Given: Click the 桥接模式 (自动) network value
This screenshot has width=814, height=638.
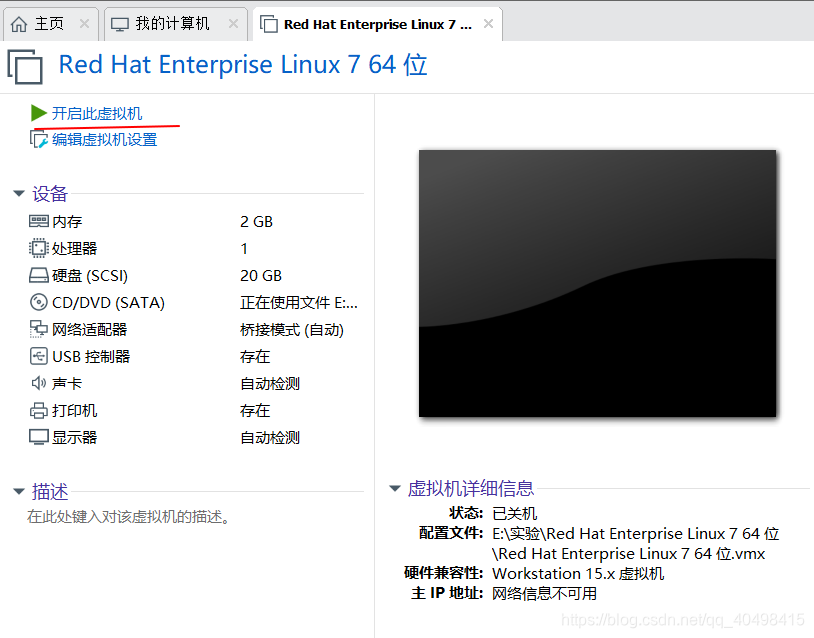Looking at the screenshot, I should 292,330.
